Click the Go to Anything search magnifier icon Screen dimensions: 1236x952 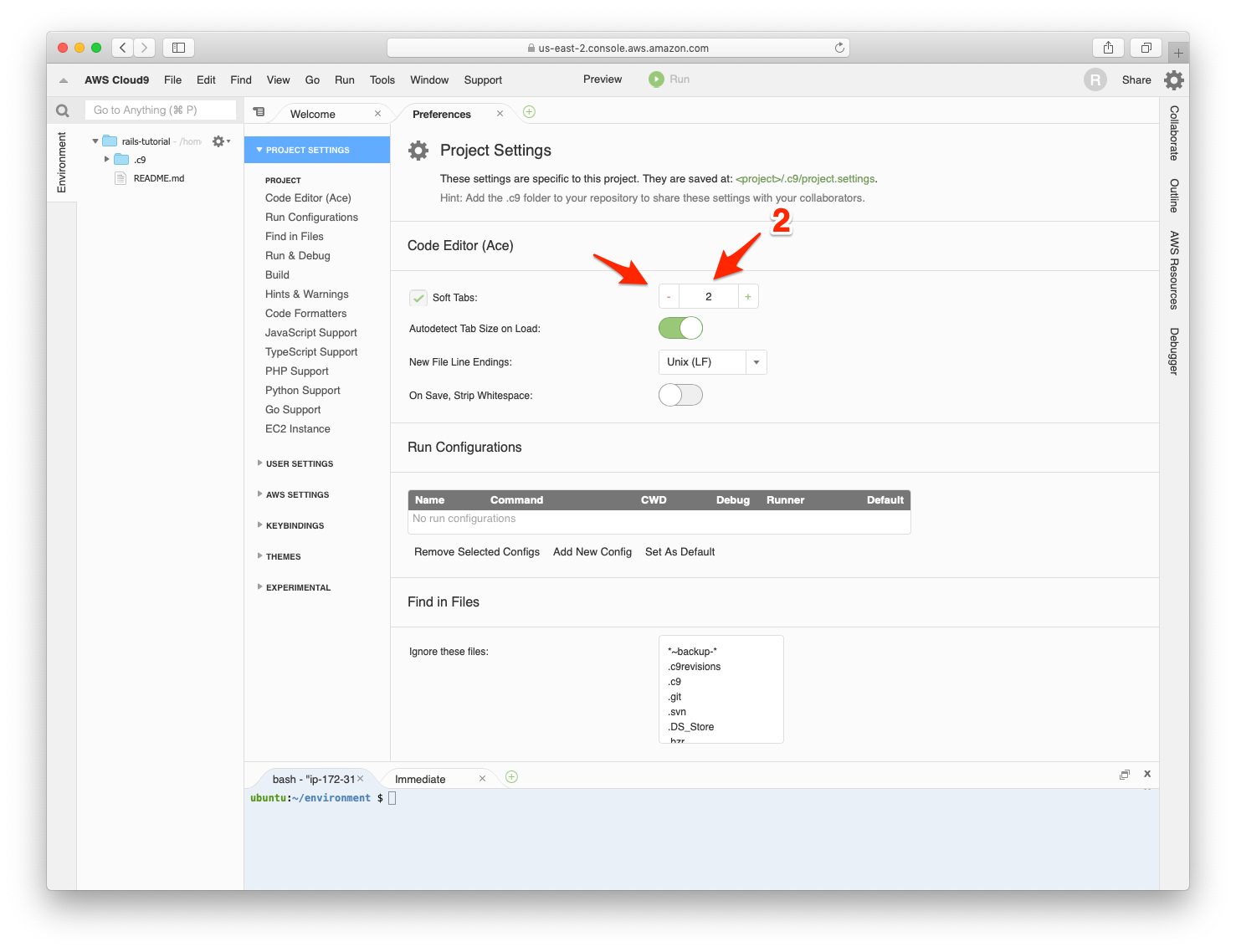62,110
